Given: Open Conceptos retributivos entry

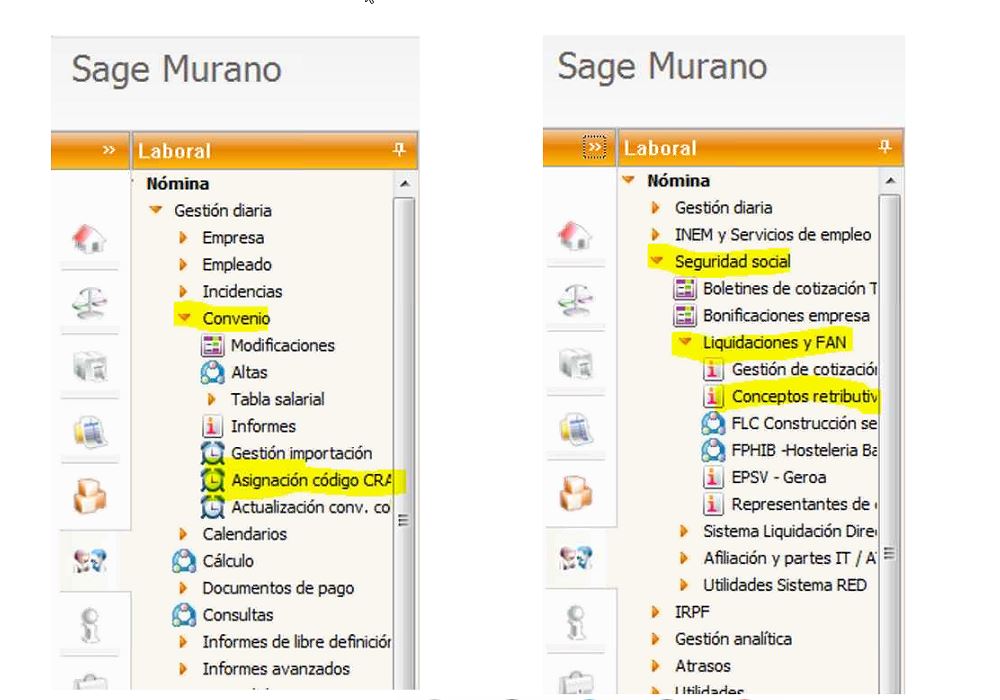Looking at the screenshot, I should tap(804, 397).
